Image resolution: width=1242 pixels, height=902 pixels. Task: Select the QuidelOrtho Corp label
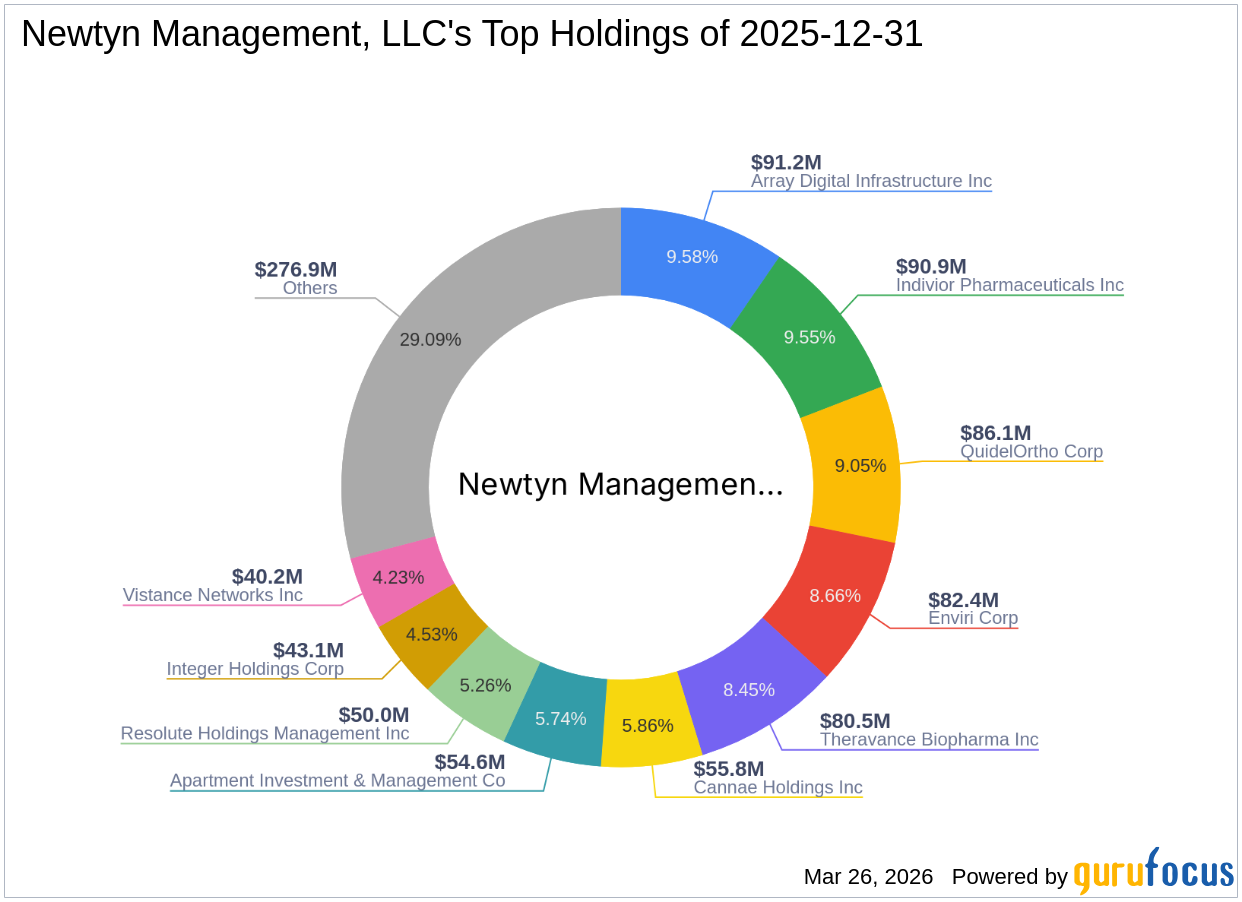1031,451
